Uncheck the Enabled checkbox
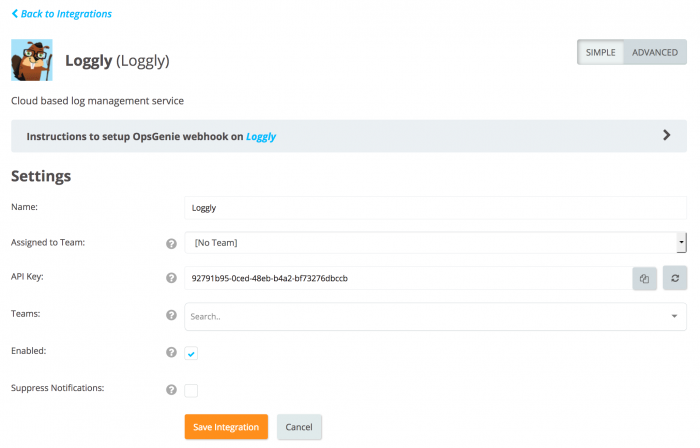 [191, 353]
